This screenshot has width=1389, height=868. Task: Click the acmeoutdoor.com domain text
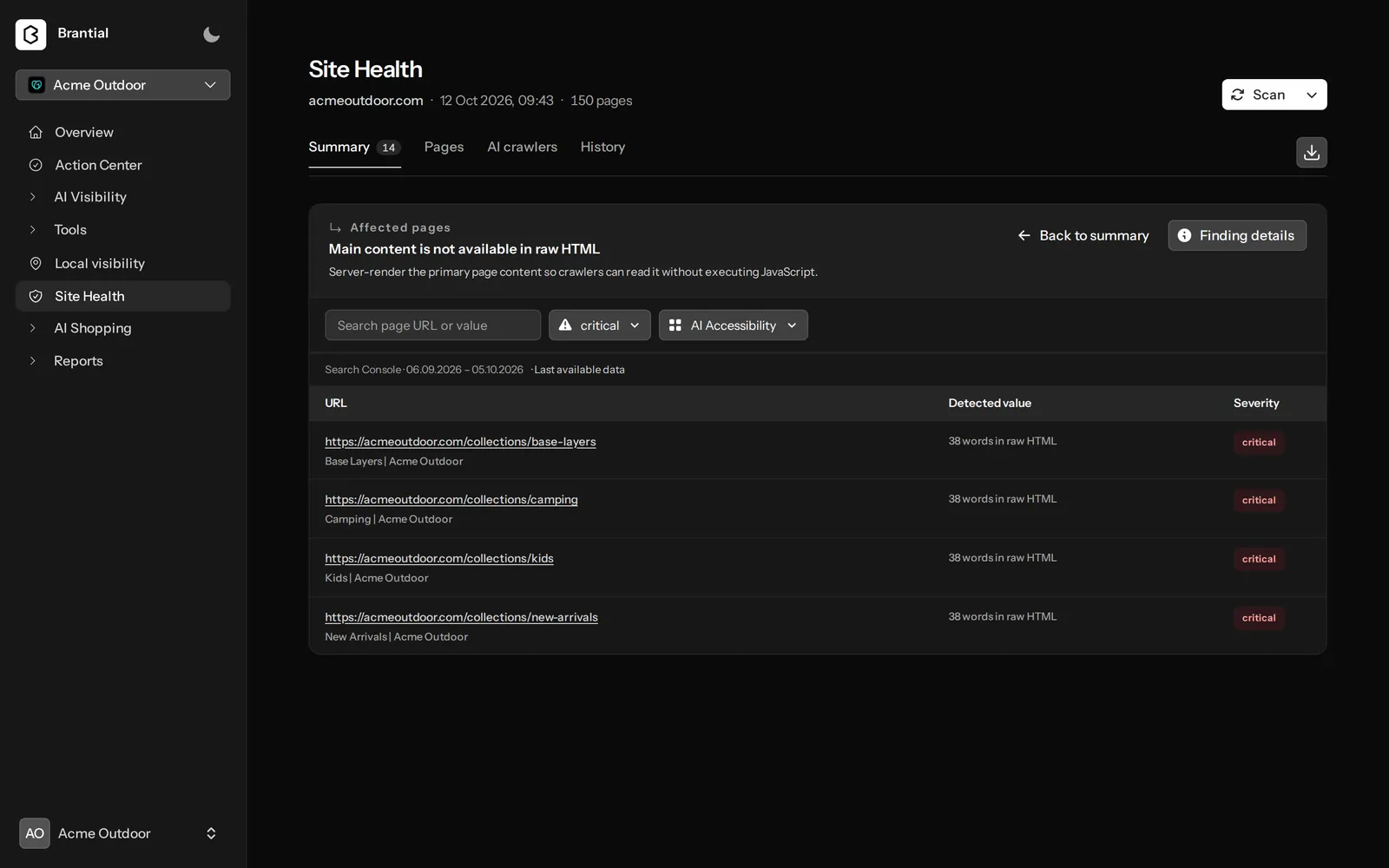click(365, 101)
